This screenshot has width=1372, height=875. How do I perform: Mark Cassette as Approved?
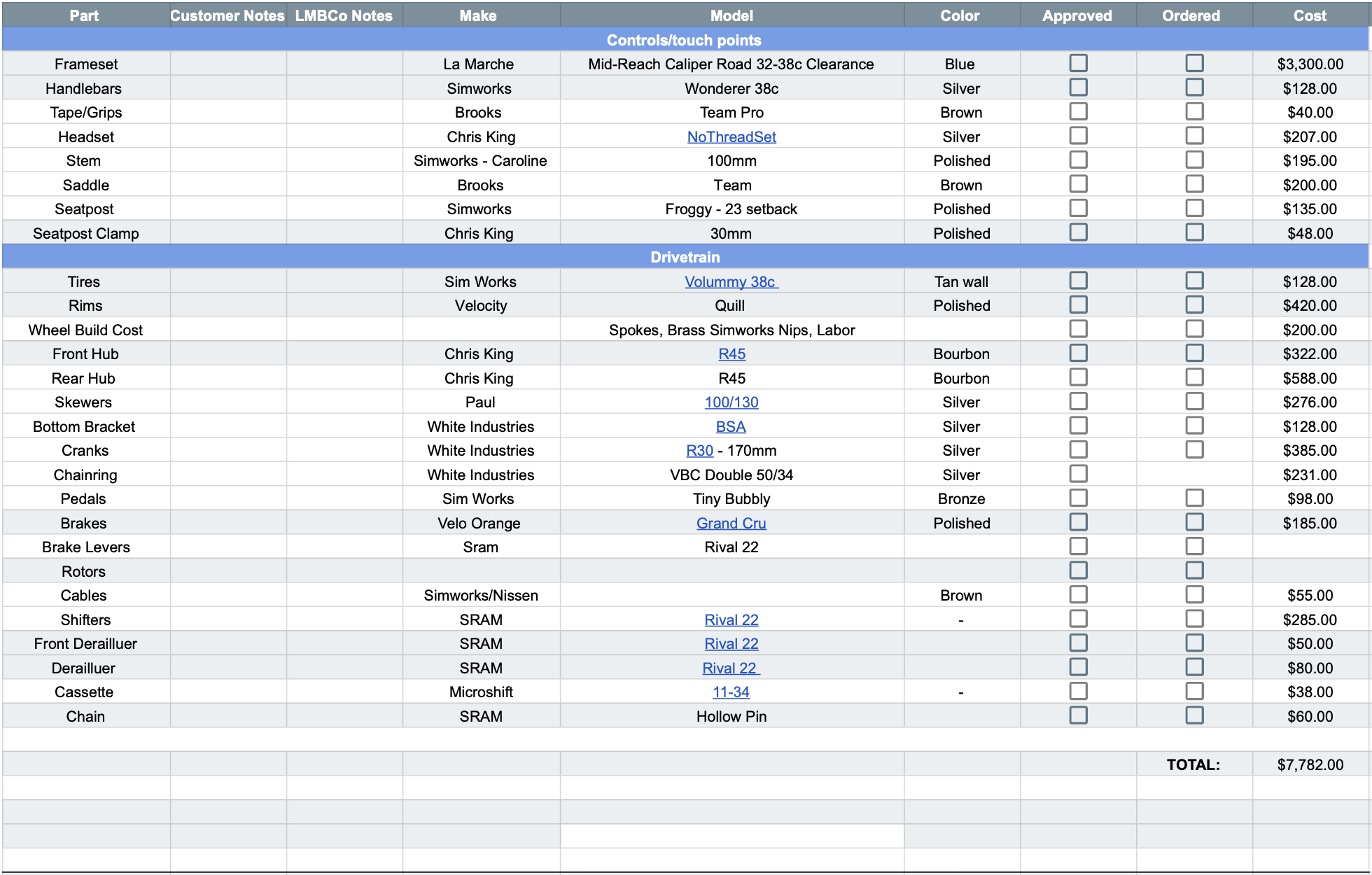pos(1078,691)
